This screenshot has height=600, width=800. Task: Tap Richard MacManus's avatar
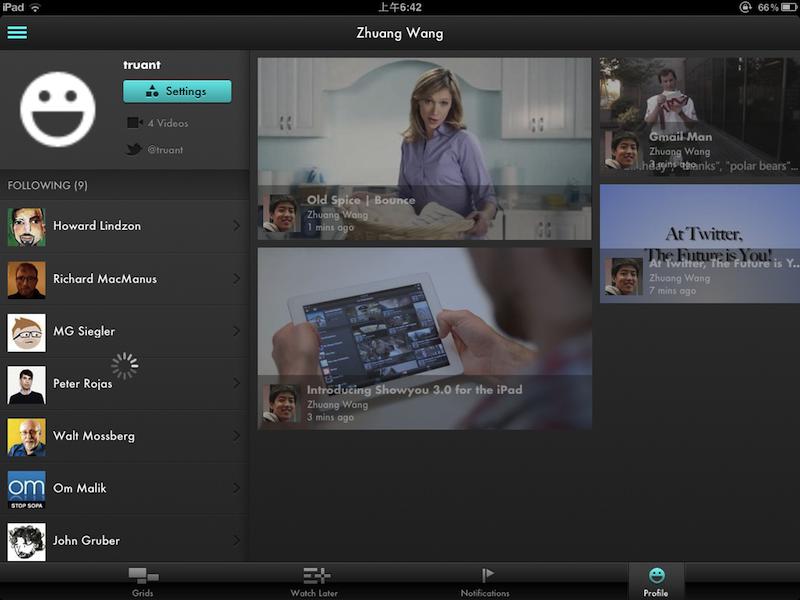(x=27, y=280)
